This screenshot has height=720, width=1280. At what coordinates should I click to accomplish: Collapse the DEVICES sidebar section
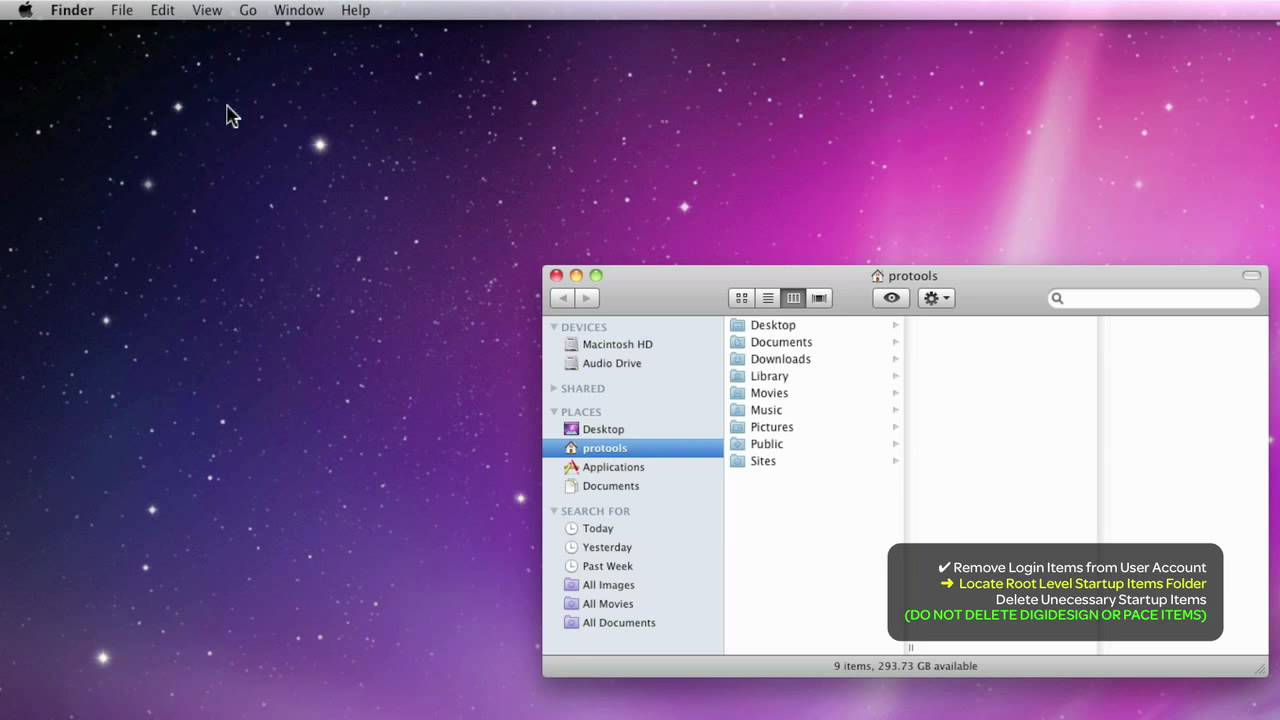[554, 327]
